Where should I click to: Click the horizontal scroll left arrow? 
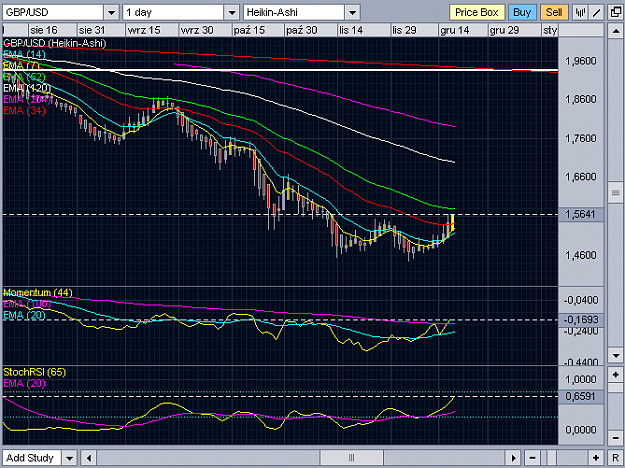pyautogui.click(x=88, y=458)
